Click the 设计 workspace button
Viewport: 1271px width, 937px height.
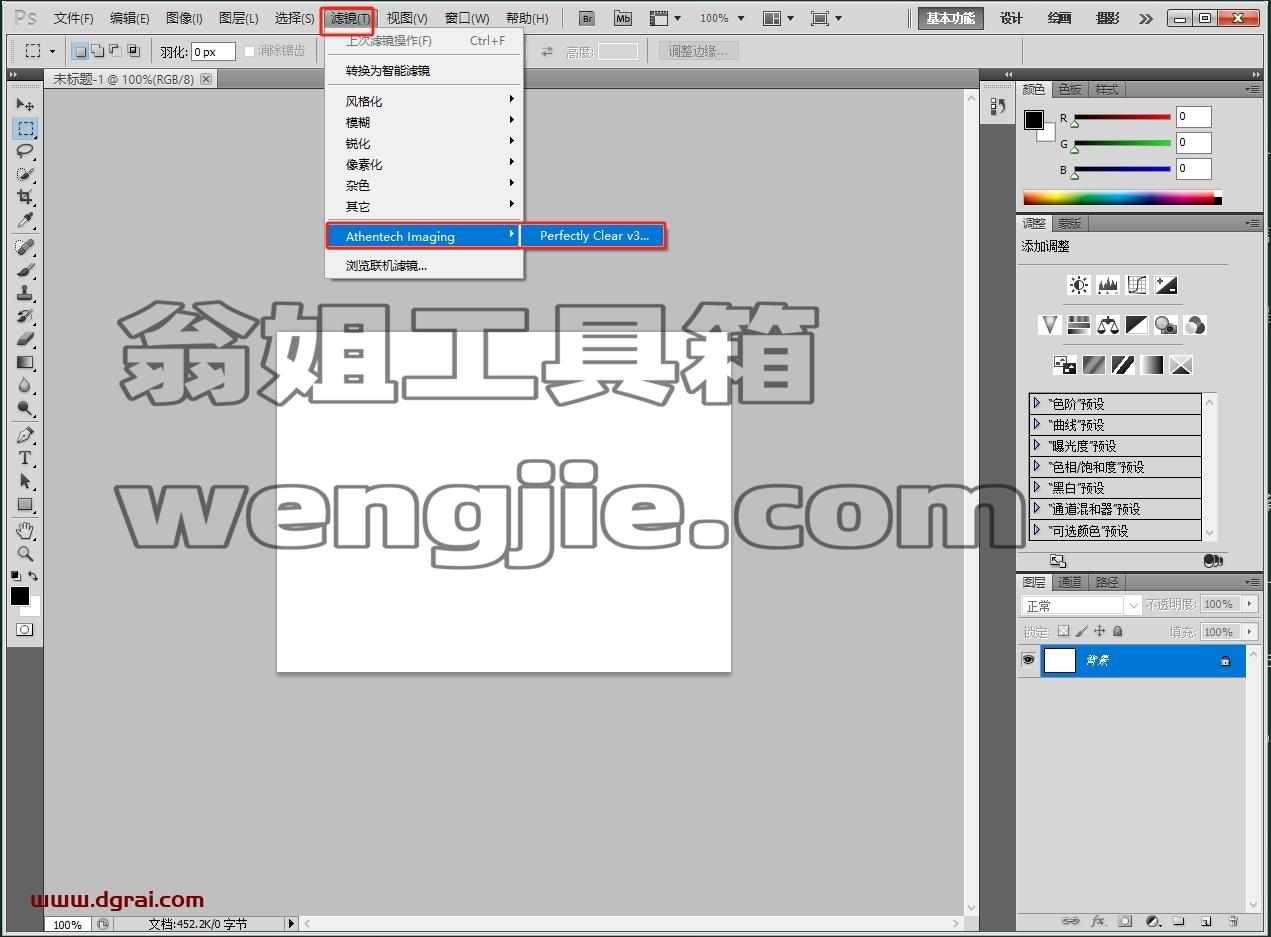[1011, 18]
